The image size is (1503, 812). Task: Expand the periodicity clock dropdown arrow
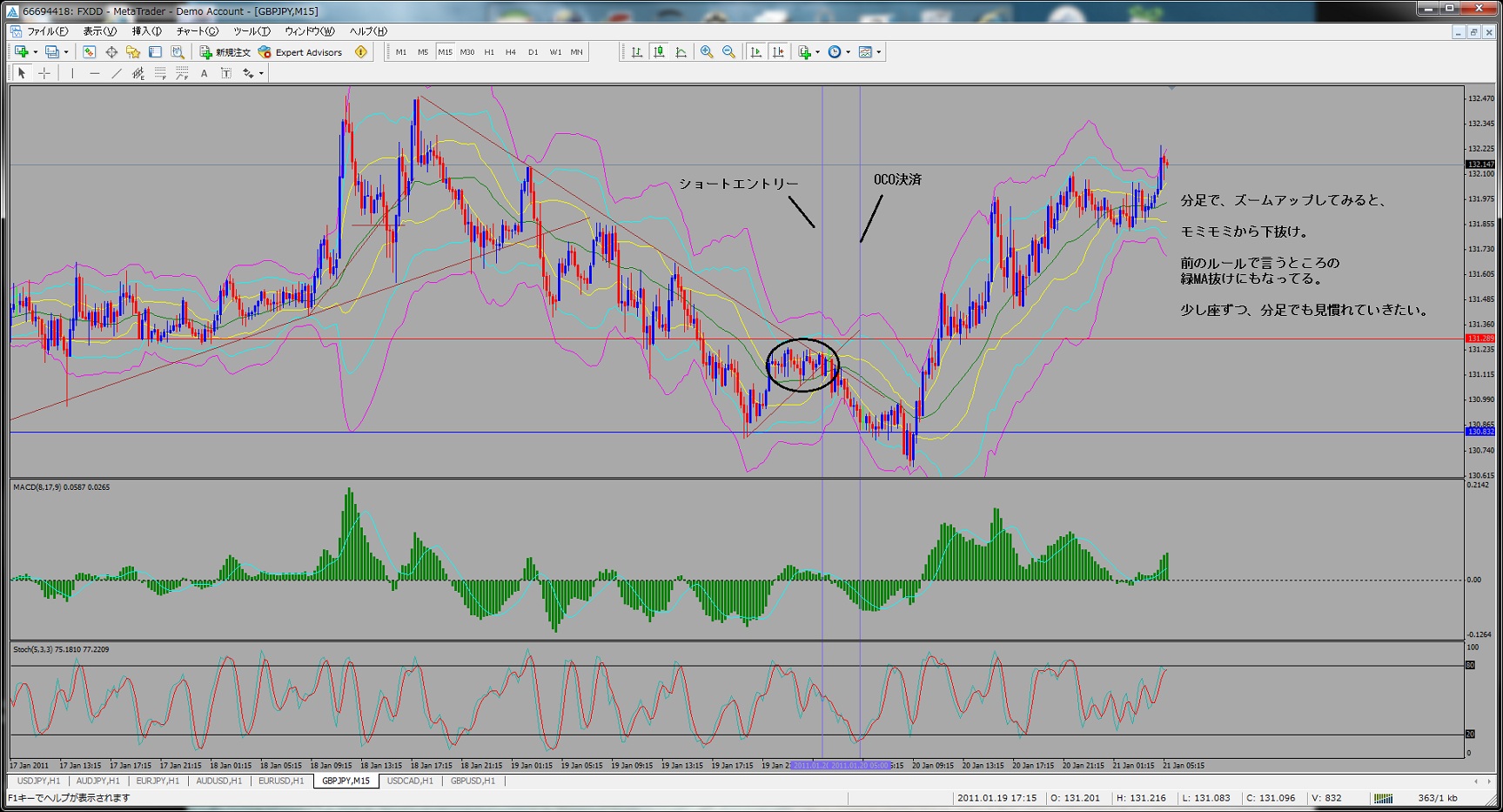[848, 52]
